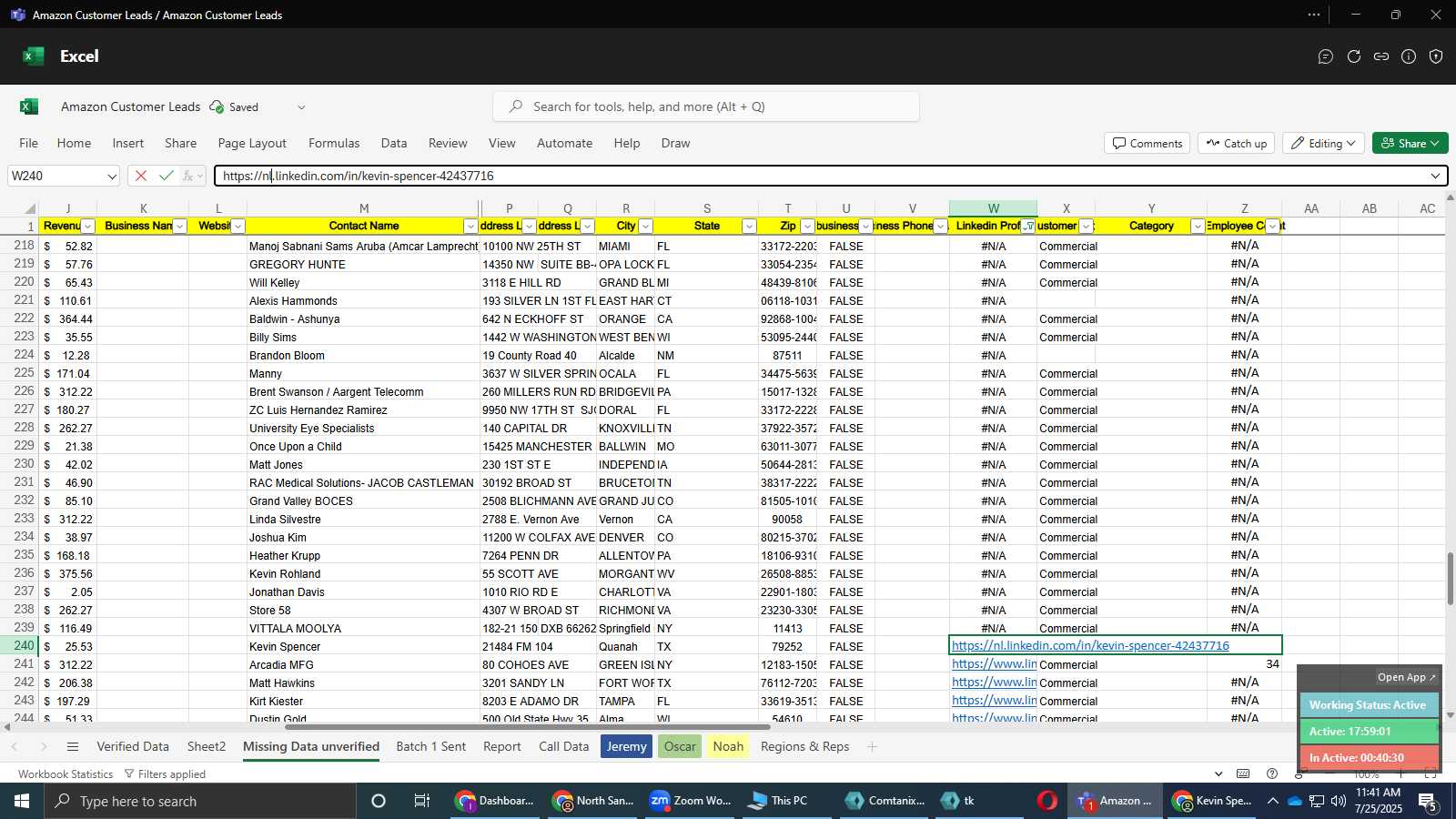Add a new sheet with plus icon
Viewport: 1456px width, 819px height.
[x=872, y=747]
